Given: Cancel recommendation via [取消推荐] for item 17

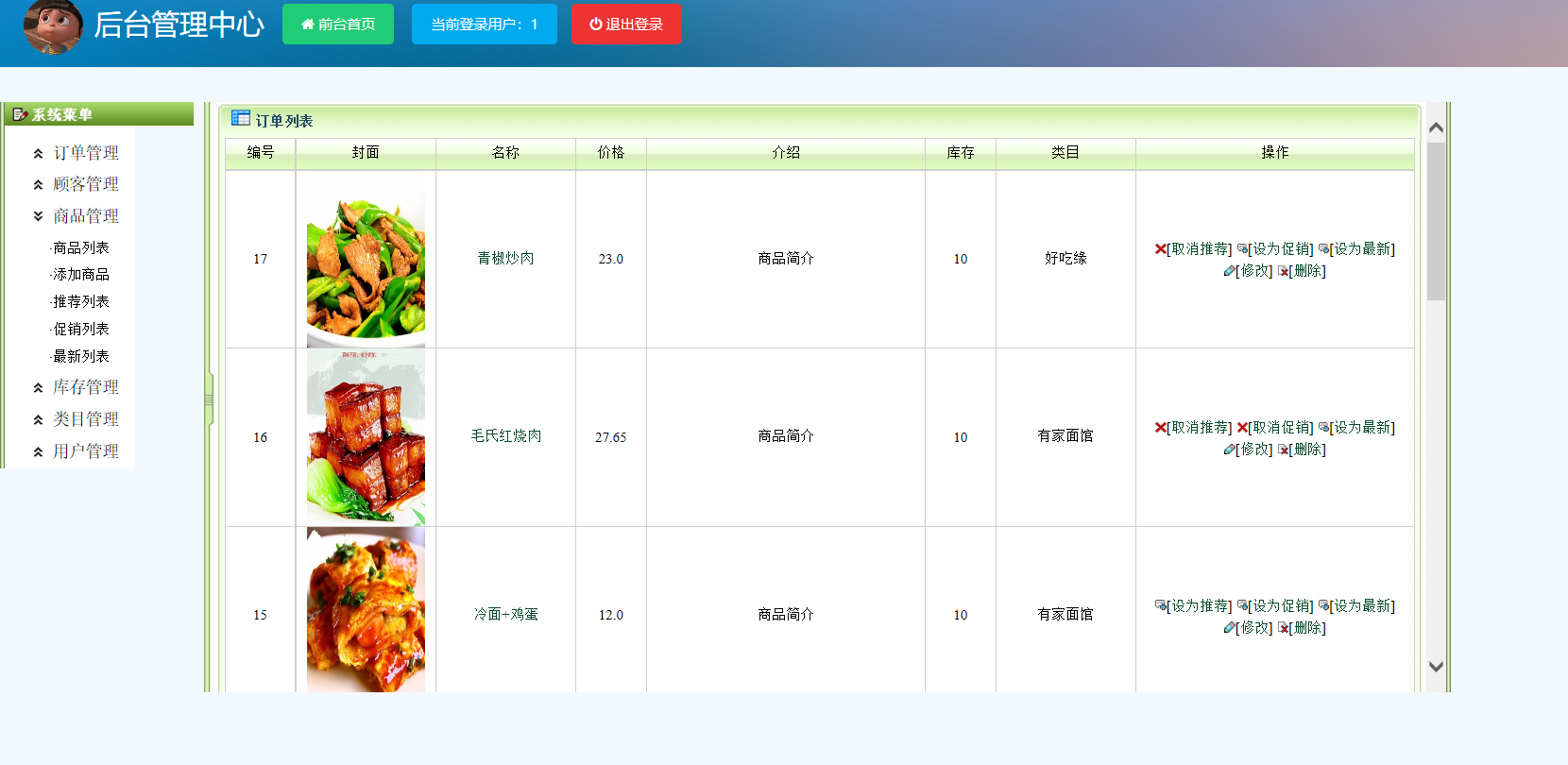Looking at the screenshot, I should coord(1200,249).
